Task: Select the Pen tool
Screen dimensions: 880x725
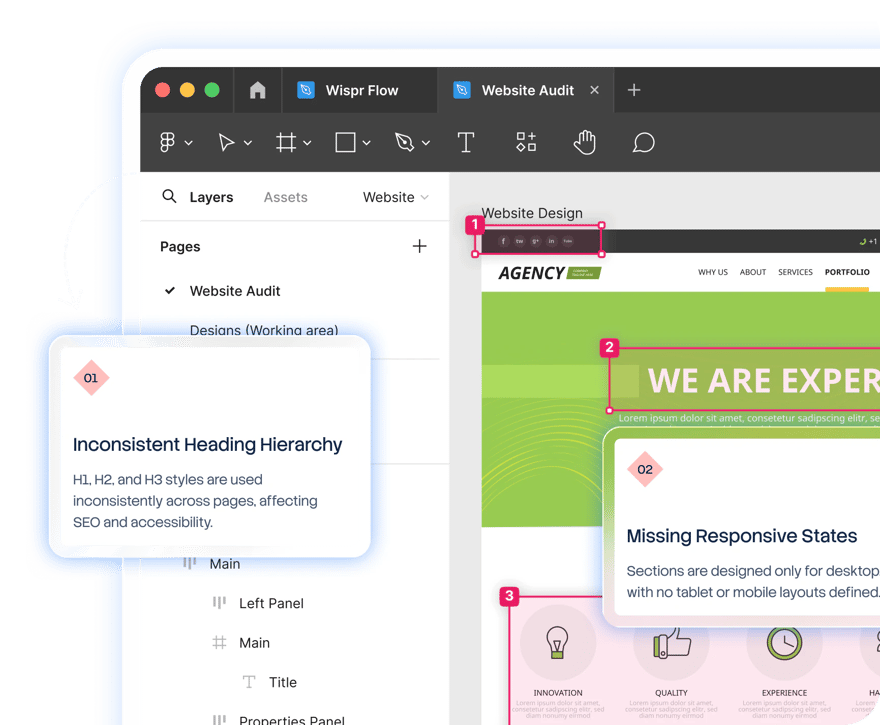Action: (405, 143)
